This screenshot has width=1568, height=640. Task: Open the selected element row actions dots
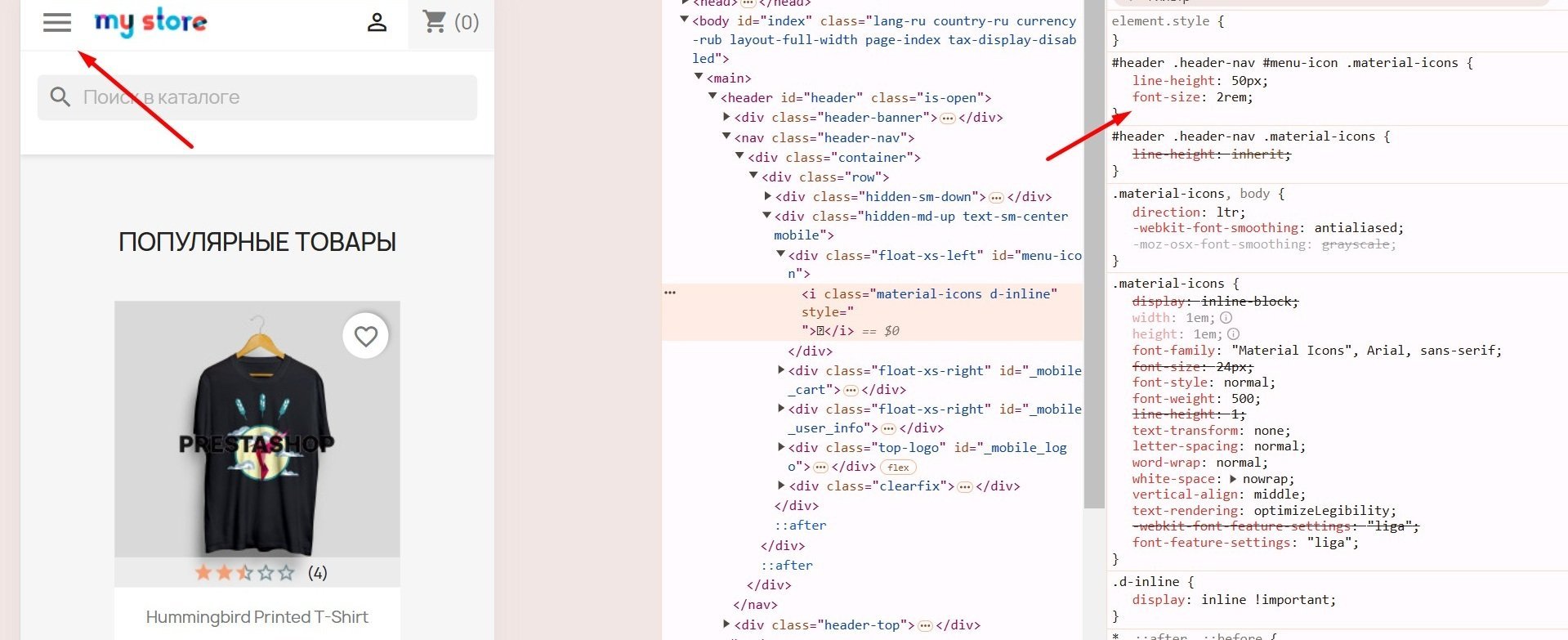pos(670,292)
